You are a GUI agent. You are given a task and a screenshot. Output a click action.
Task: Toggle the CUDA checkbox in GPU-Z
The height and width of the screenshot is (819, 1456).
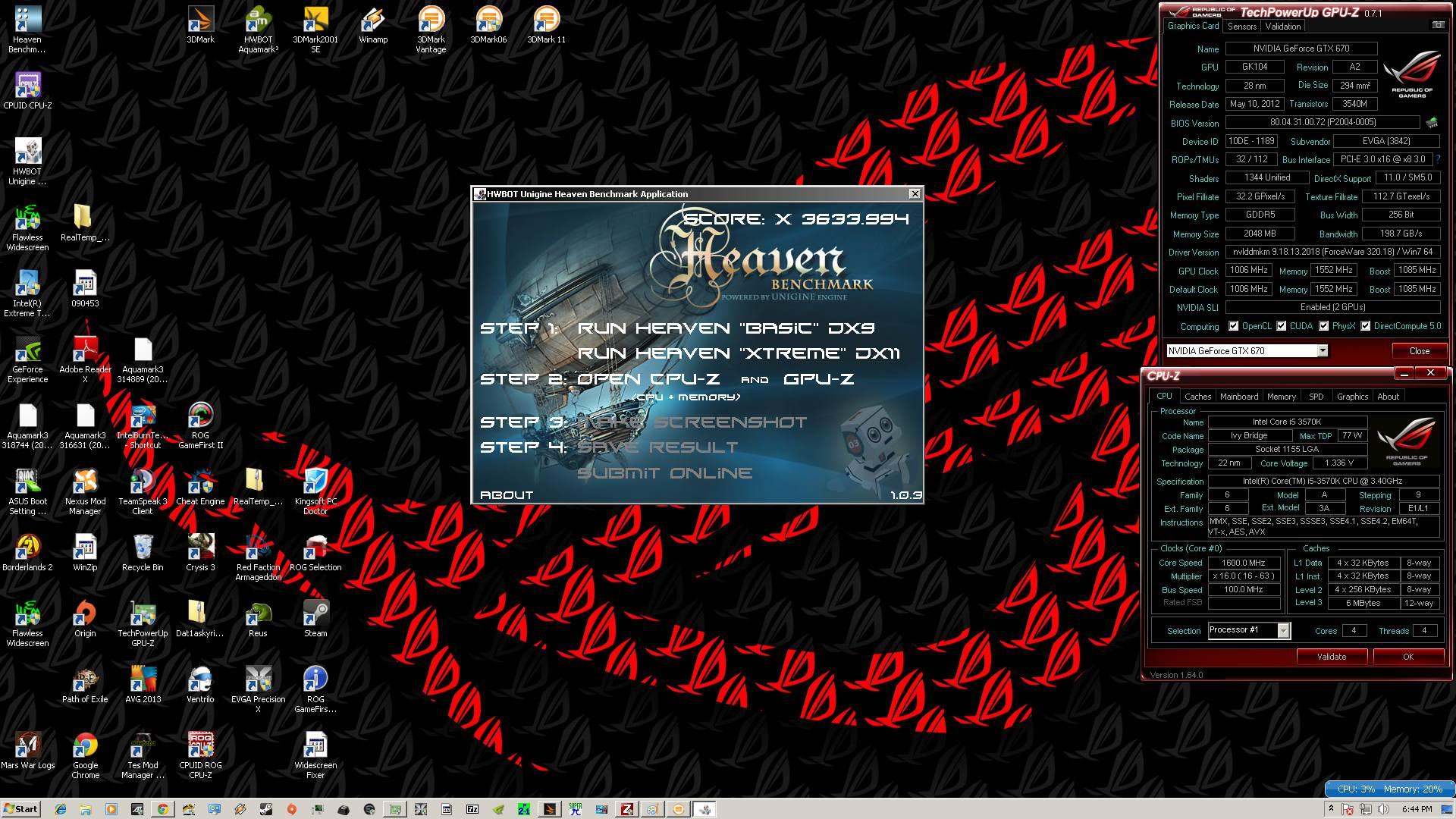point(1281,326)
